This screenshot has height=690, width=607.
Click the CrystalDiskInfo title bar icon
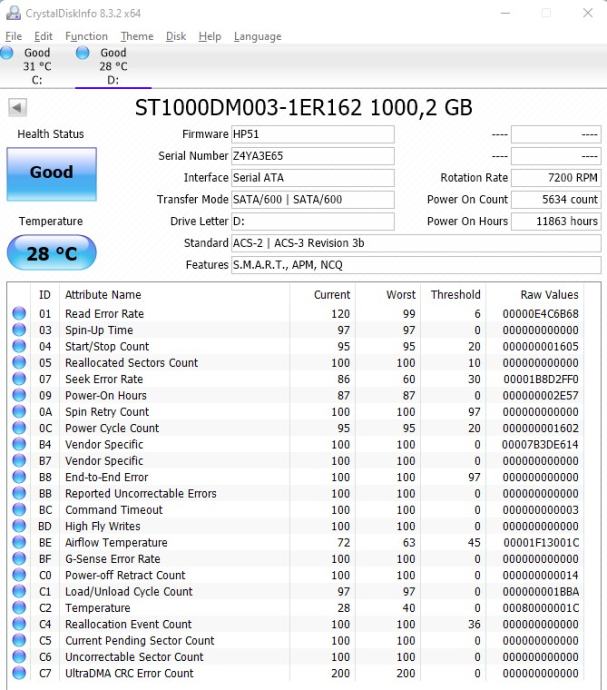13,13
